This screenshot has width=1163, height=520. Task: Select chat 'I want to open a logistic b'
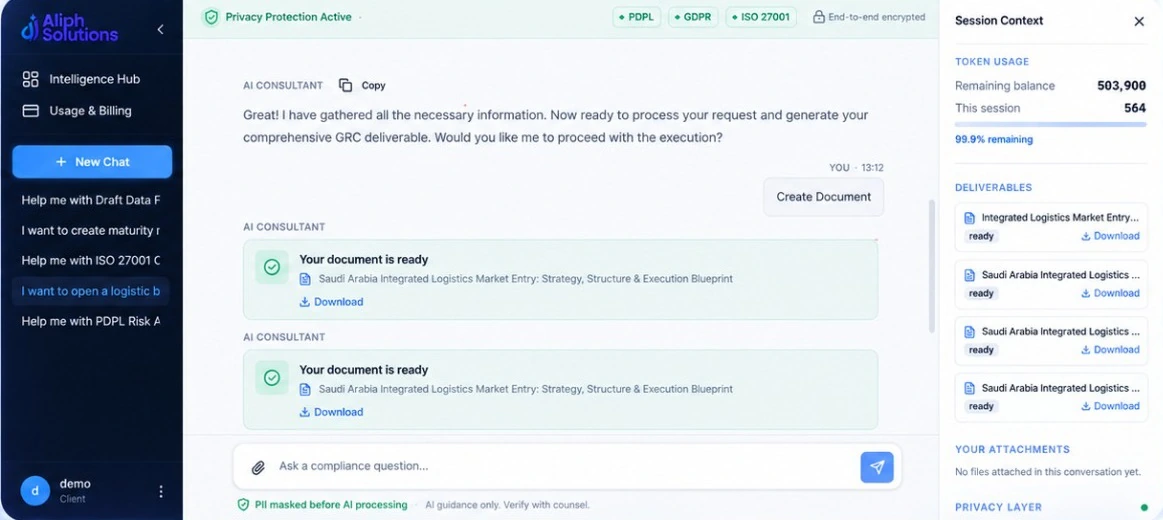pos(90,291)
